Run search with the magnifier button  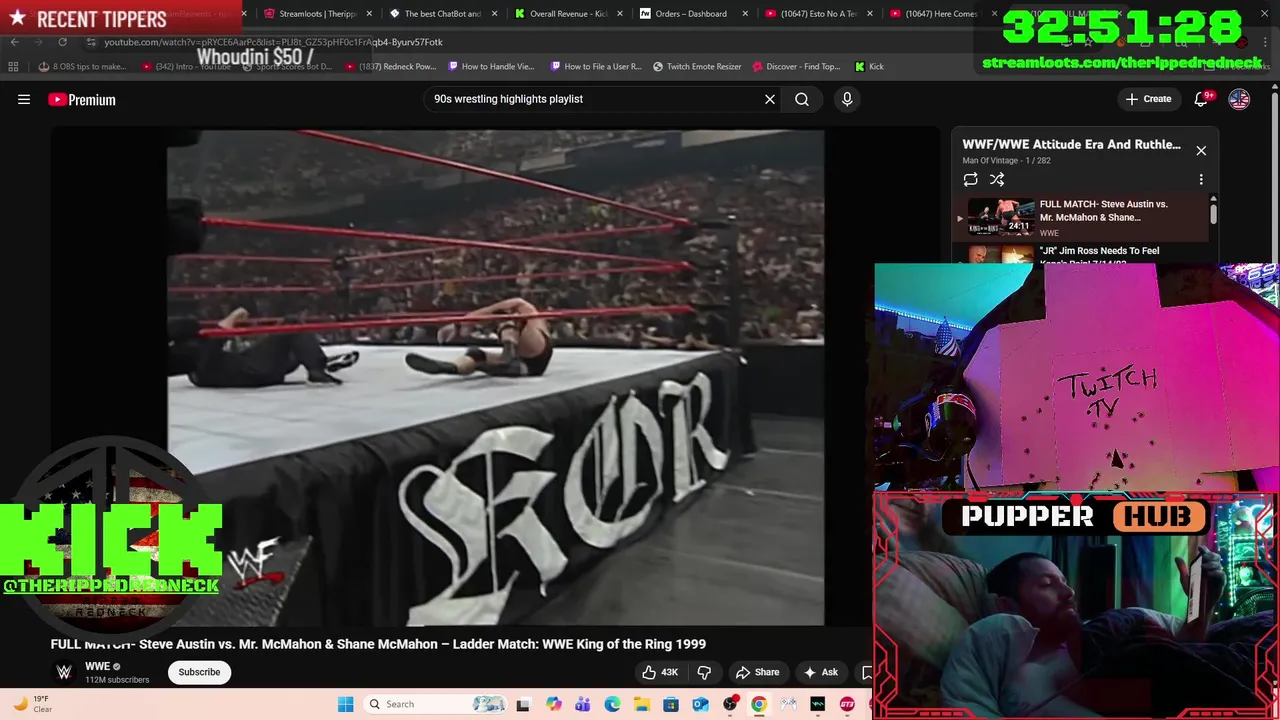802,99
